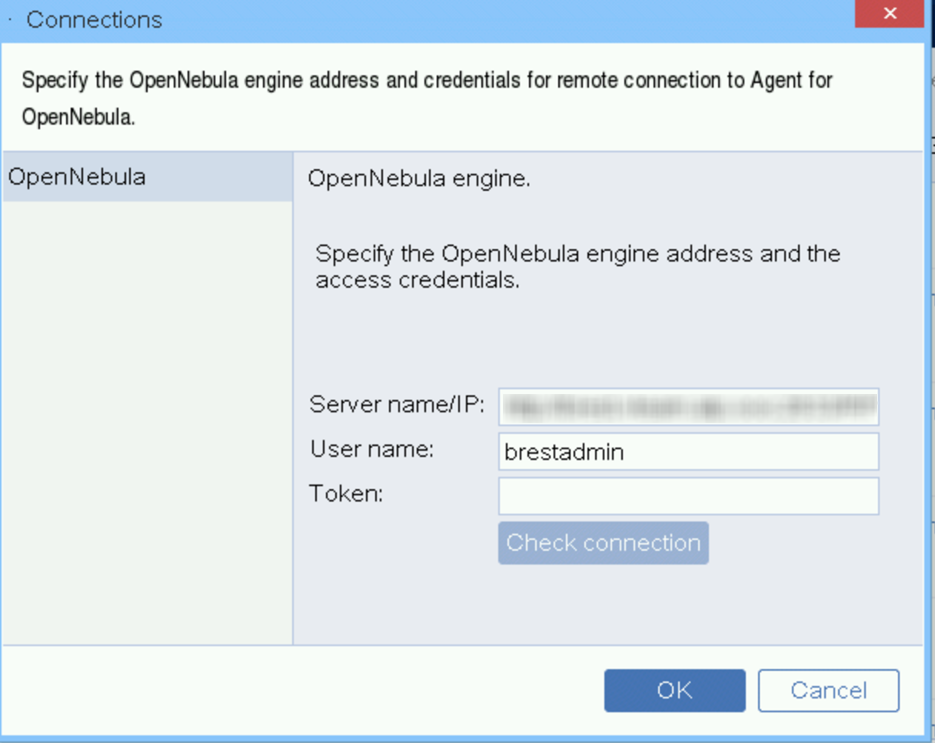Confirm the dialog with OK

[674, 690]
